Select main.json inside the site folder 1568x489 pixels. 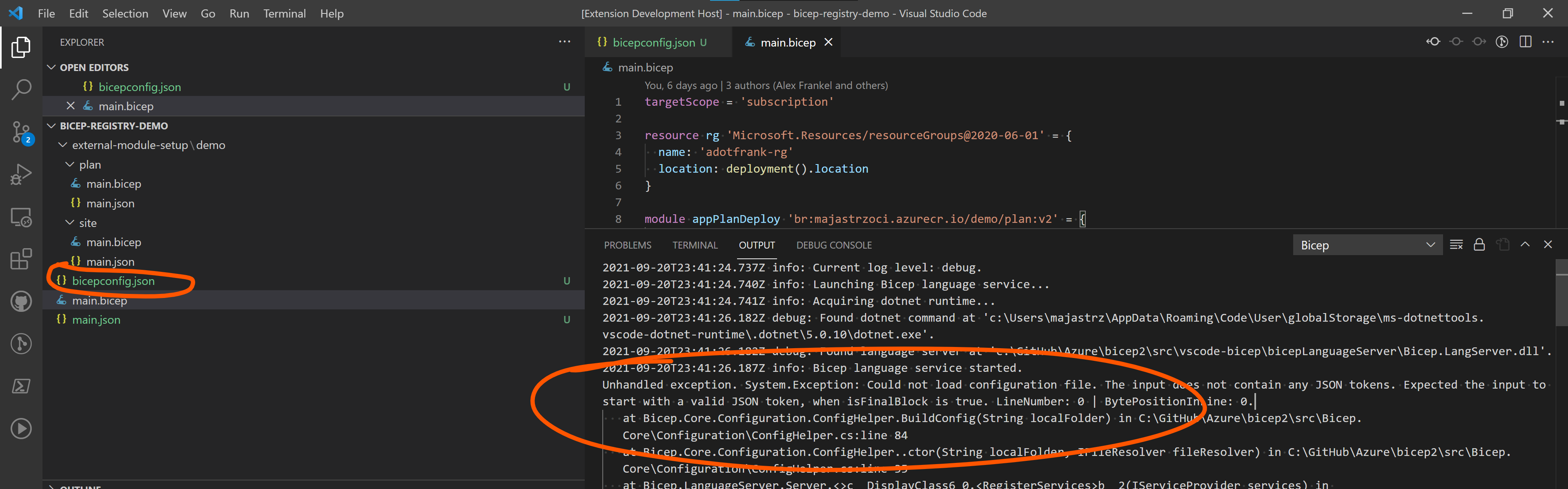[112, 261]
